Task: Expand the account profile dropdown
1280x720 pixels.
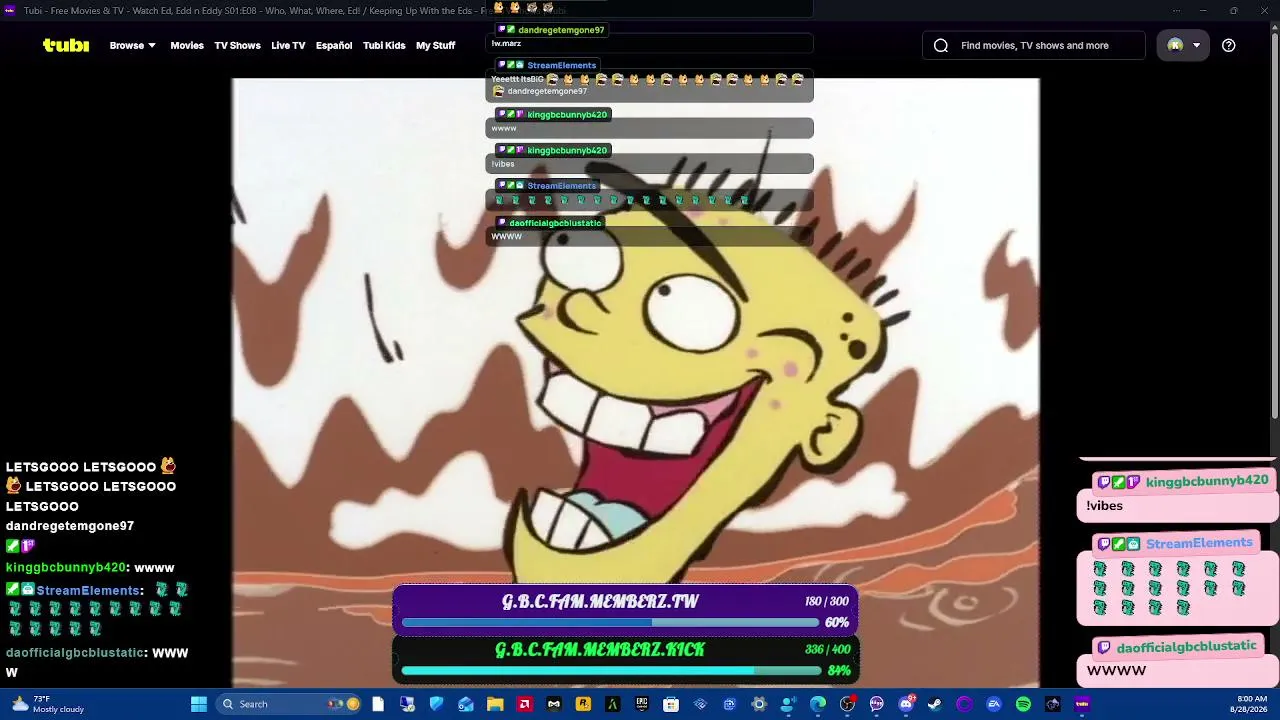Action: [1184, 45]
